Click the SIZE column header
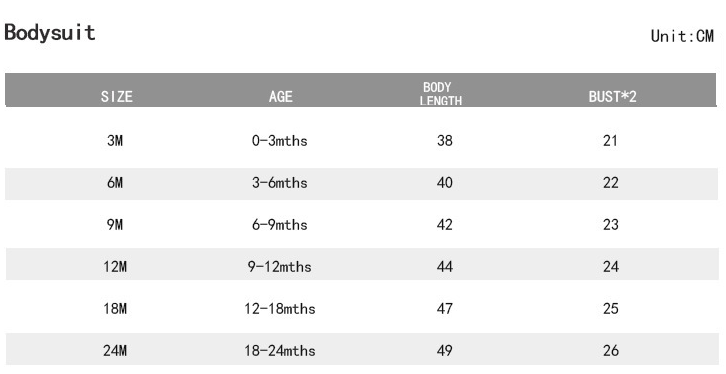This screenshot has width=726, height=374. [x=117, y=96]
